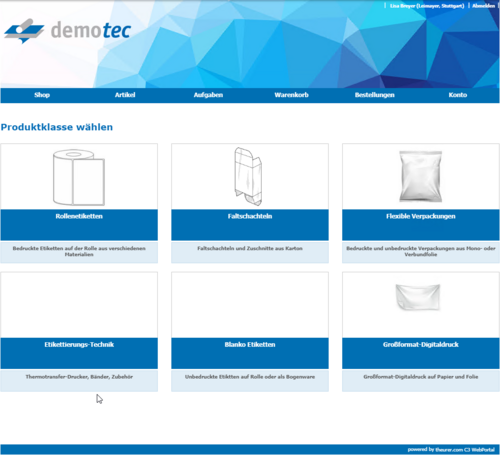Go to the Artikel menu item
The width and height of the screenshot is (500, 455).
point(125,95)
